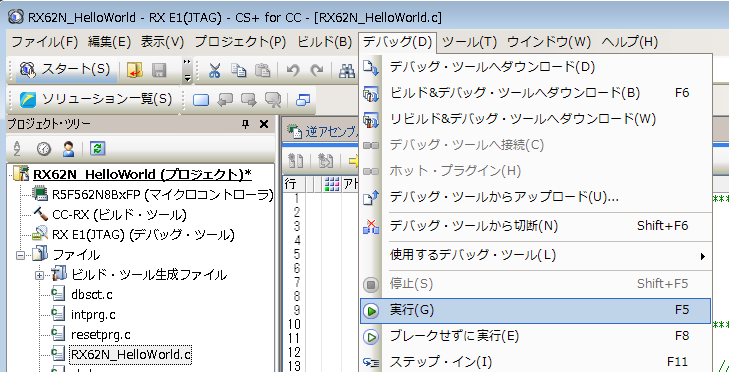Select R5F562N8BxFP microcontroller node
729x372 pixels.
pyautogui.click(x=162, y=195)
